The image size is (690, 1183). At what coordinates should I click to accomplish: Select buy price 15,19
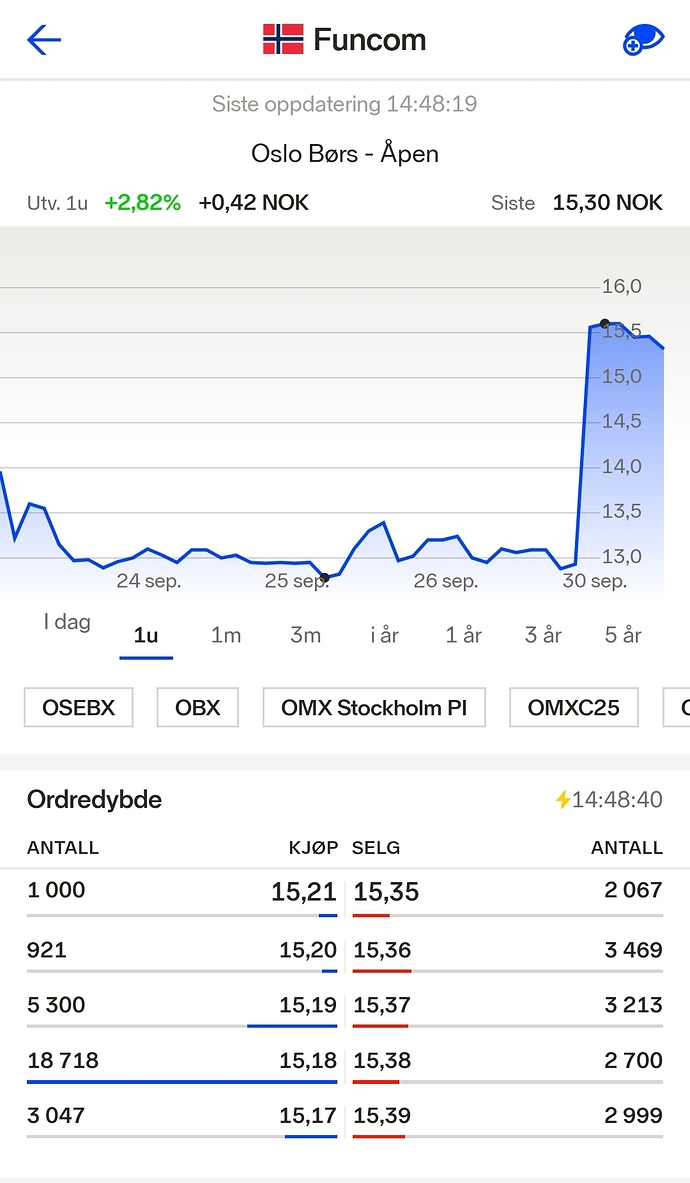[x=308, y=1005]
